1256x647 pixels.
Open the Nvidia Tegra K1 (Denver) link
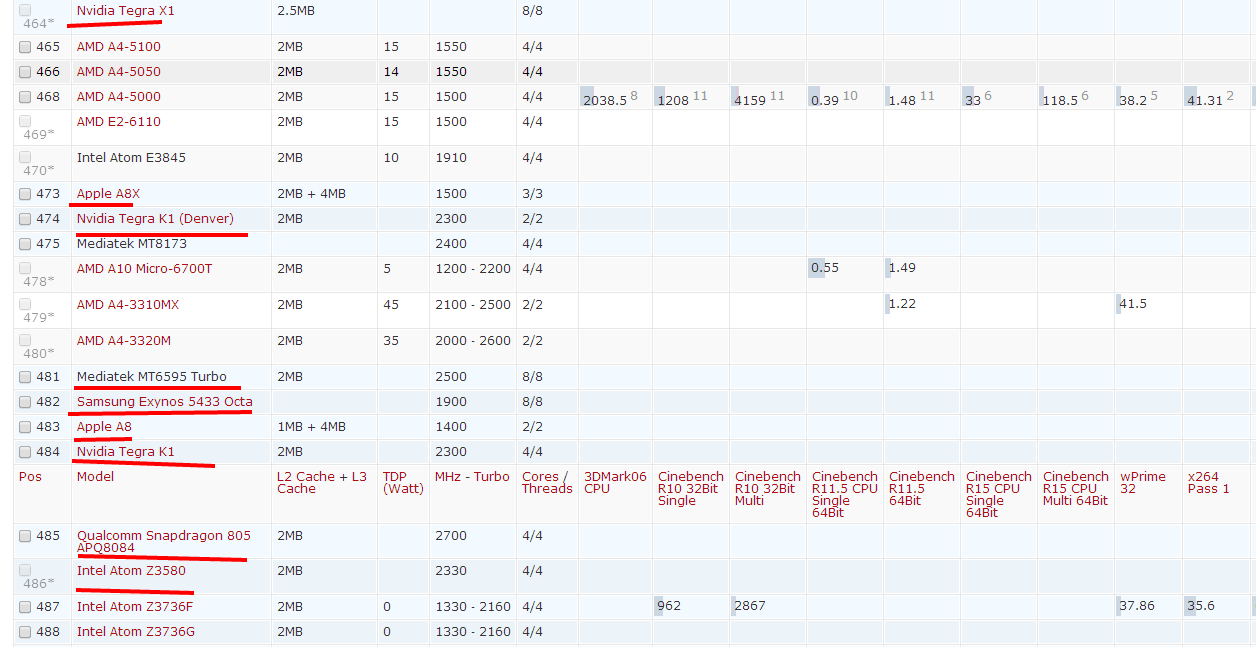tap(155, 219)
